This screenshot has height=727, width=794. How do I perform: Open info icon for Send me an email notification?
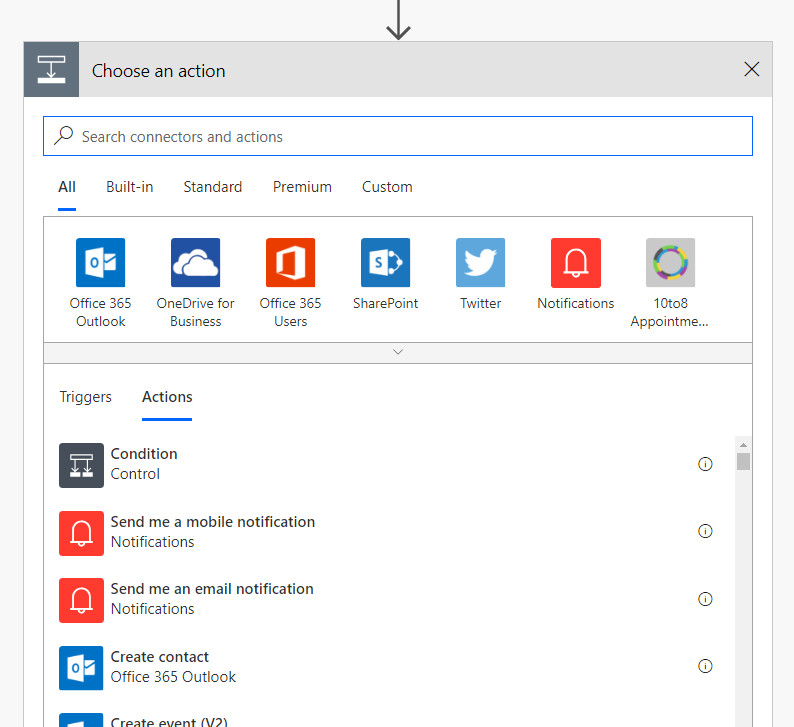[x=705, y=599]
